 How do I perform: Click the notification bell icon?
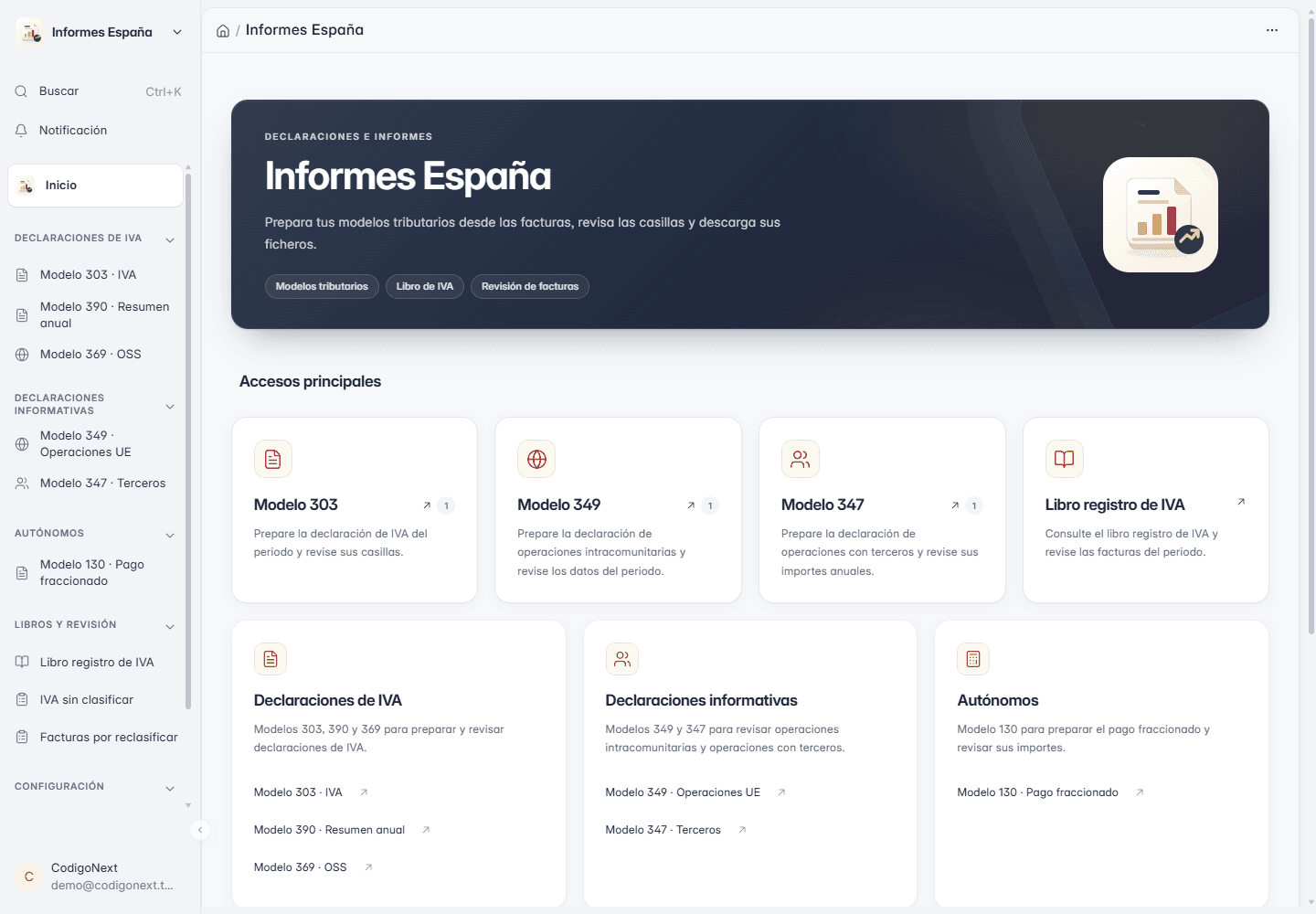click(x=21, y=131)
